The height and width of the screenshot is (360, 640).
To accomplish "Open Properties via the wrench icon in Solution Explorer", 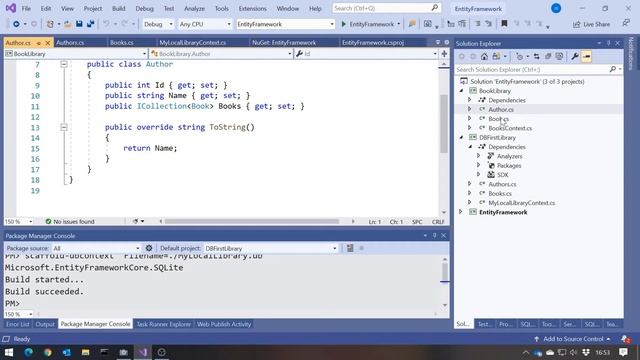I will pyautogui.click(x=575, y=57).
